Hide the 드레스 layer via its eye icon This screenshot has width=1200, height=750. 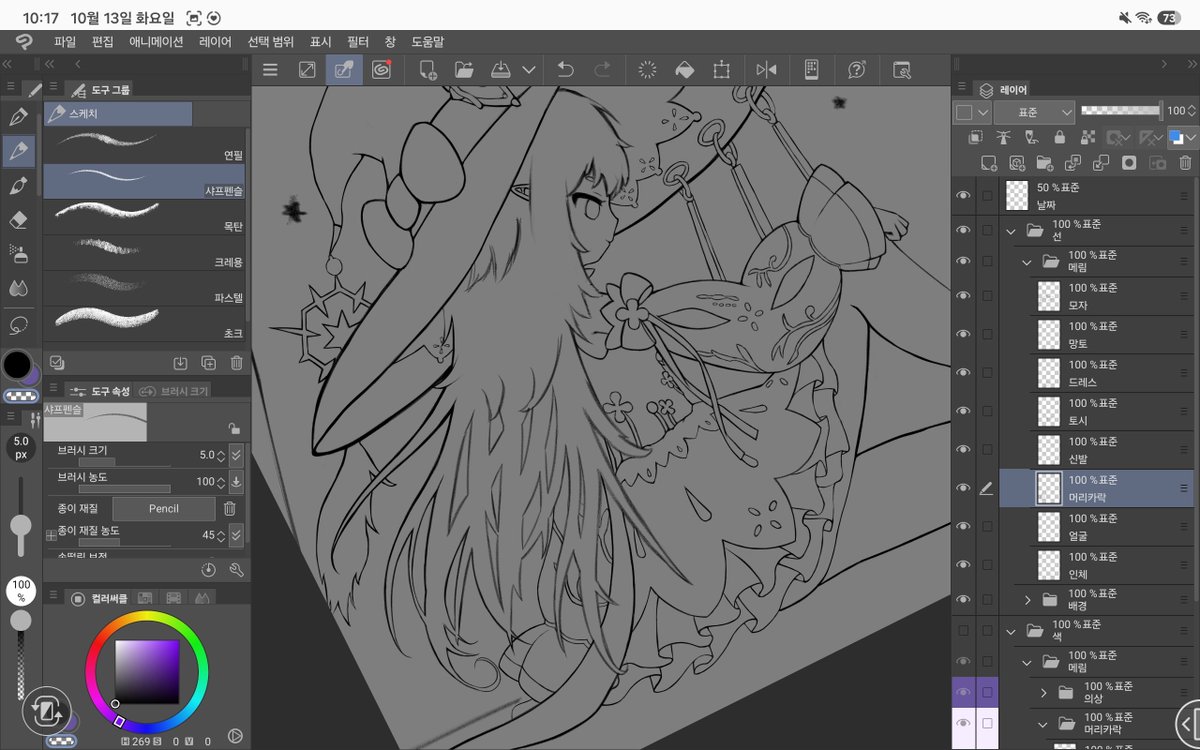click(x=963, y=373)
